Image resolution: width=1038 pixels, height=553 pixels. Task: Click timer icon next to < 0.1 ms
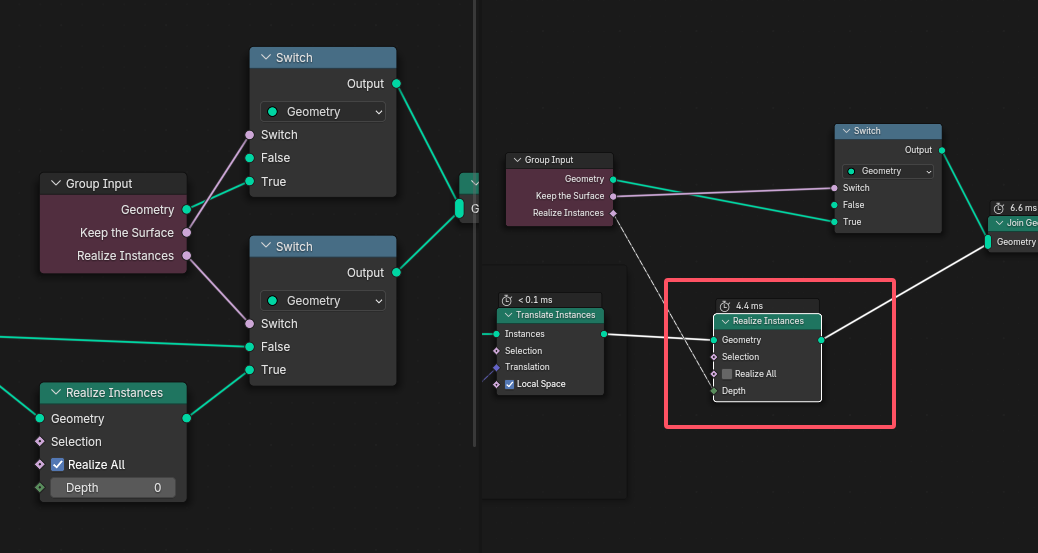pyautogui.click(x=507, y=300)
